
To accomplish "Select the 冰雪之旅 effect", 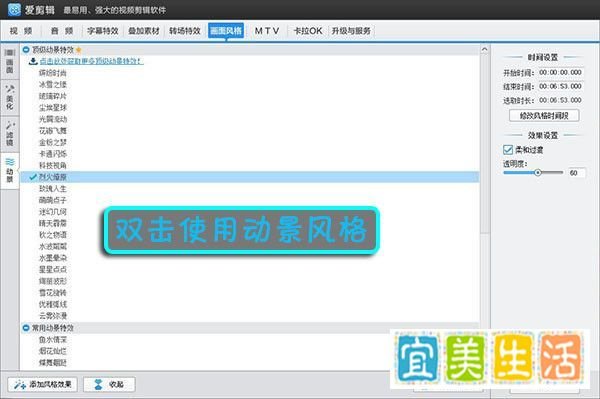I will [52, 84].
